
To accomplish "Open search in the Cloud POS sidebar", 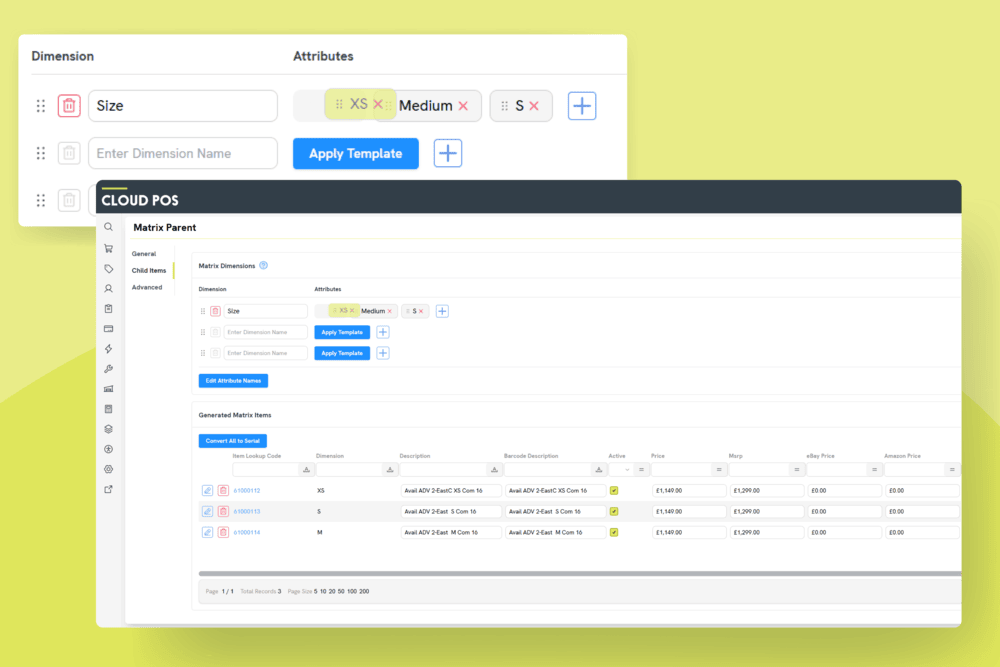I will pyautogui.click(x=108, y=227).
